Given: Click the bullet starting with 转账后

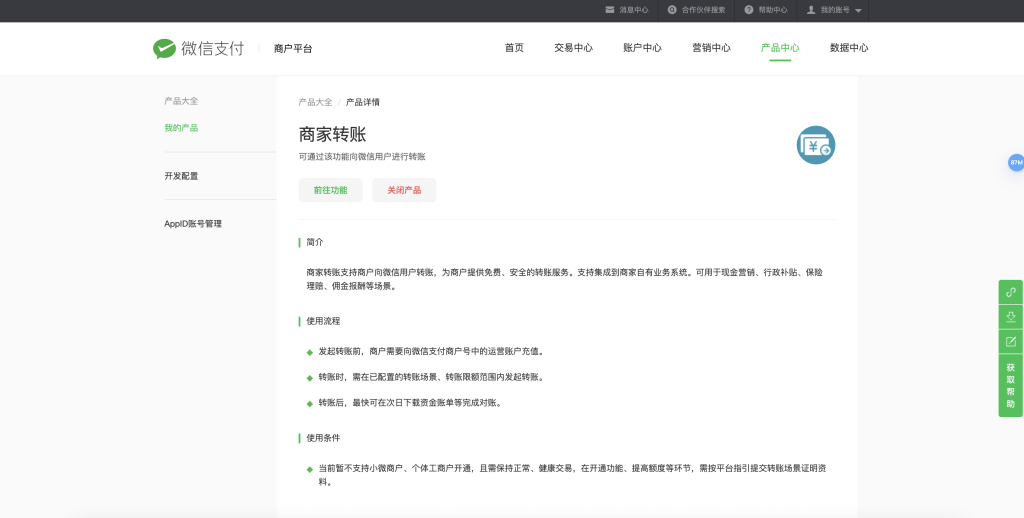Looking at the screenshot, I should [x=410, y=403].
